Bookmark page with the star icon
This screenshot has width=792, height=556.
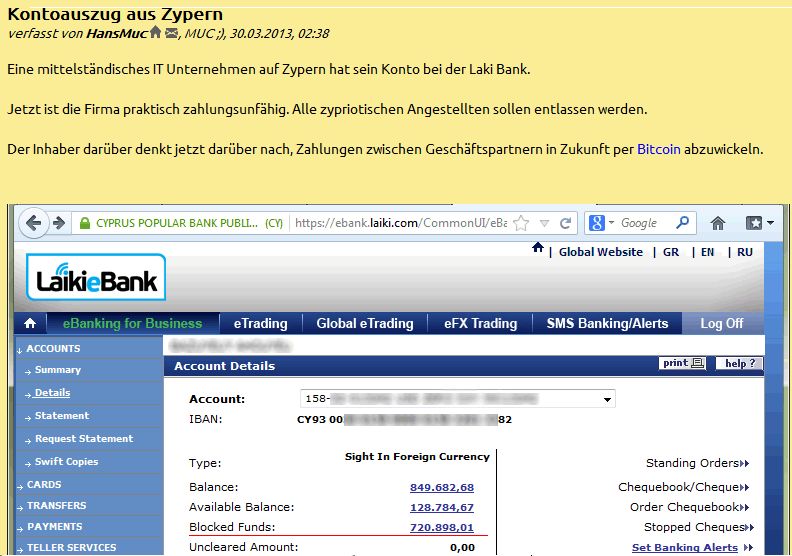(521, 223)
